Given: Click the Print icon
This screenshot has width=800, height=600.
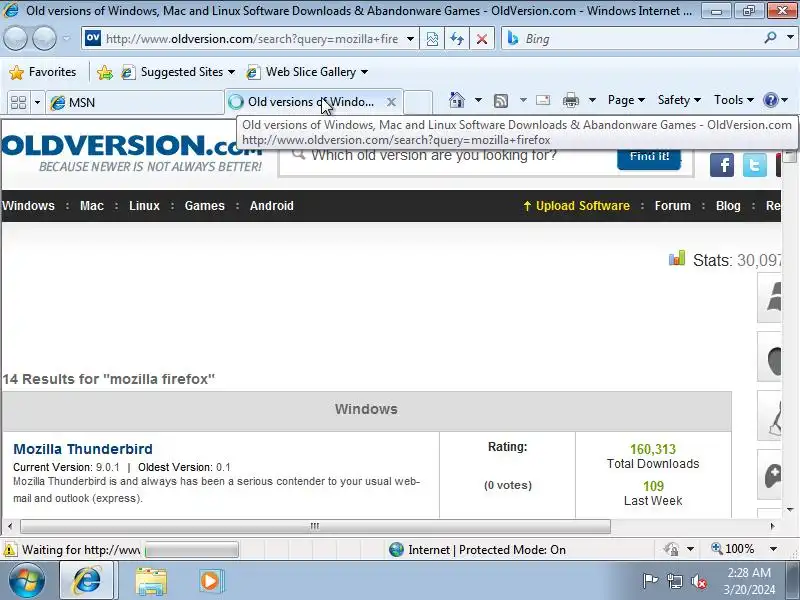Looking at the screenshot, I should (x=571, y=101).
